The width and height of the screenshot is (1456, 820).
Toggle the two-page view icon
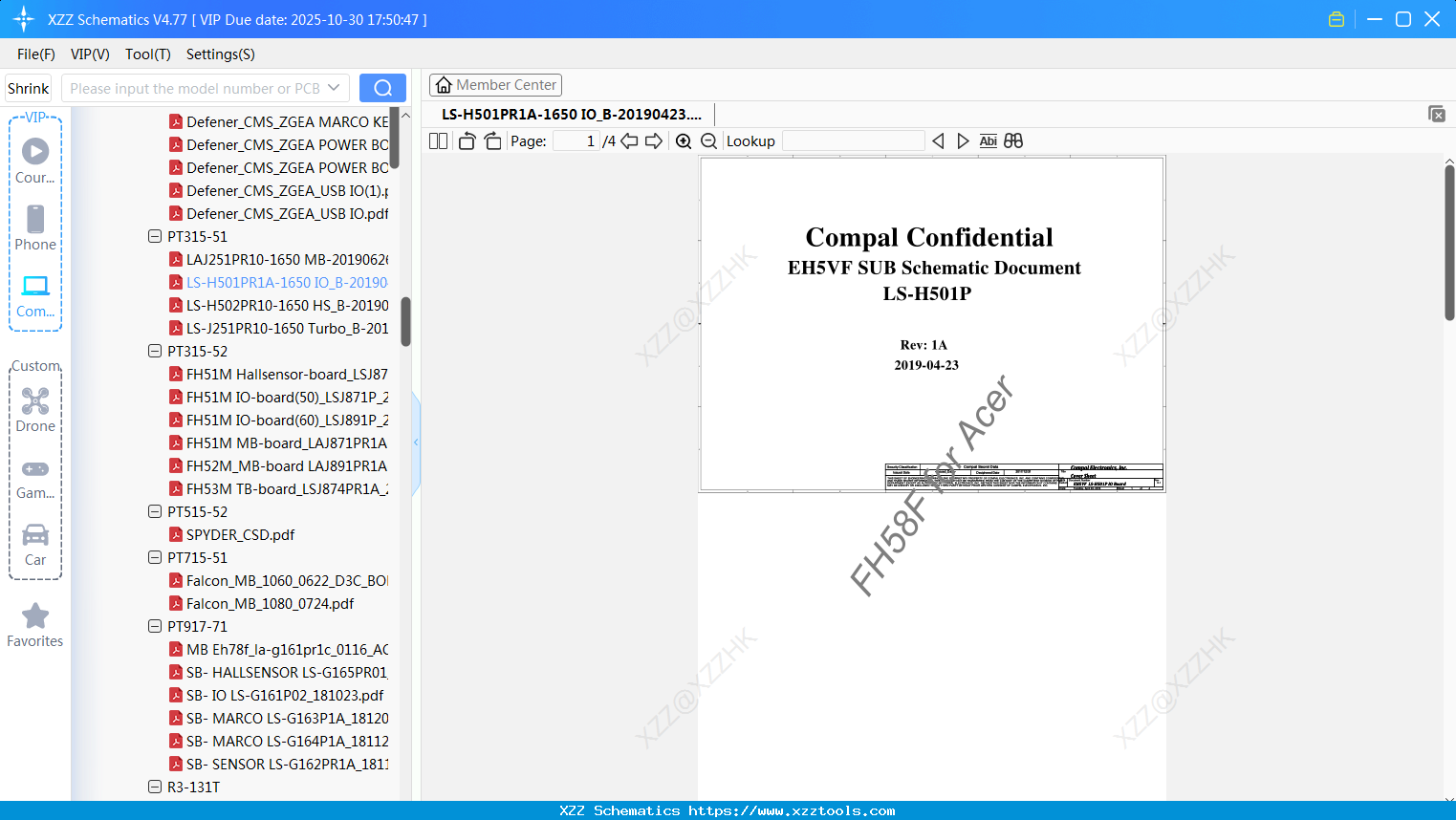439,141
